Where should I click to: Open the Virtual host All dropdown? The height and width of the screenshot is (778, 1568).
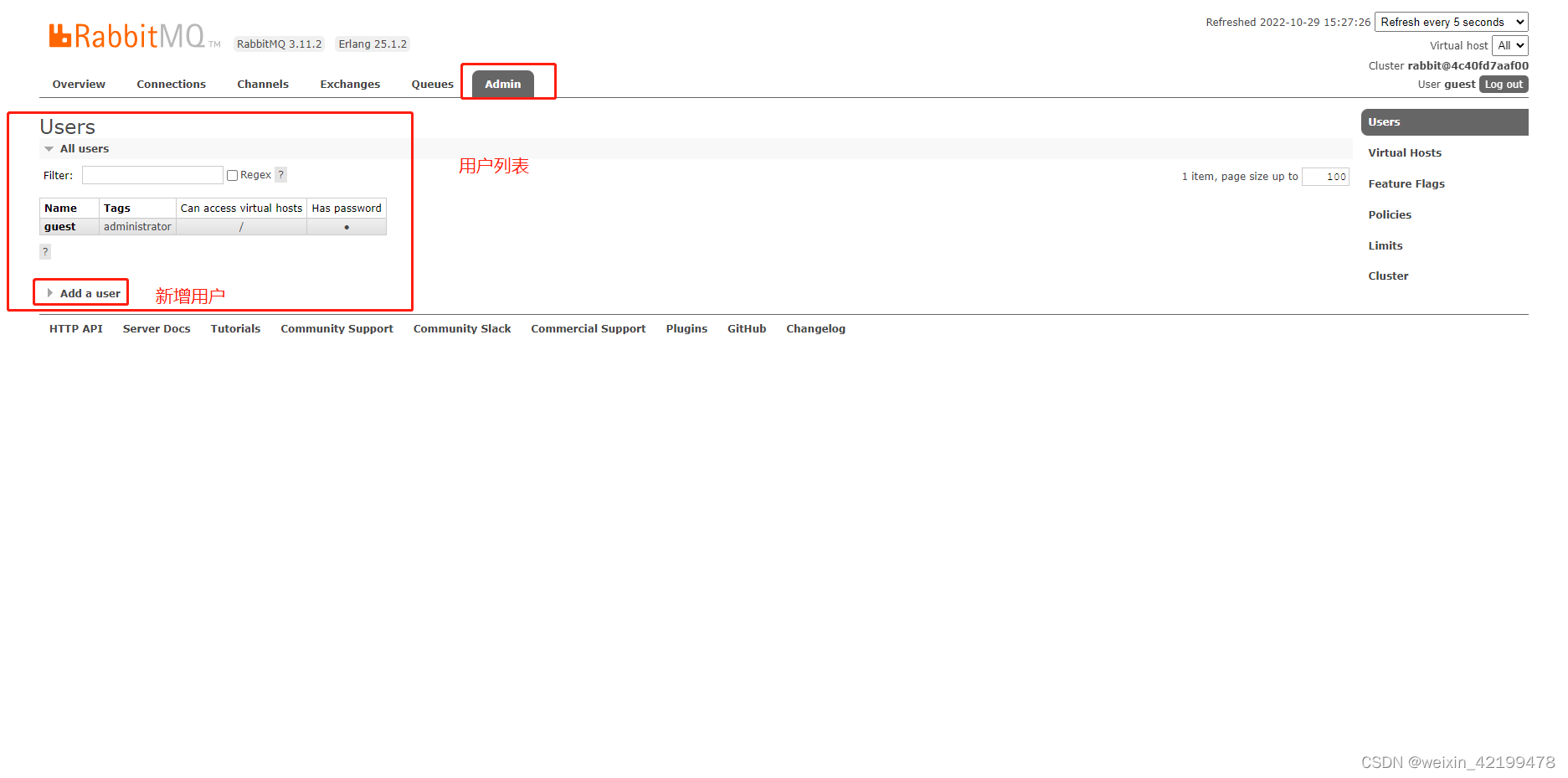tap(1509, 45)
